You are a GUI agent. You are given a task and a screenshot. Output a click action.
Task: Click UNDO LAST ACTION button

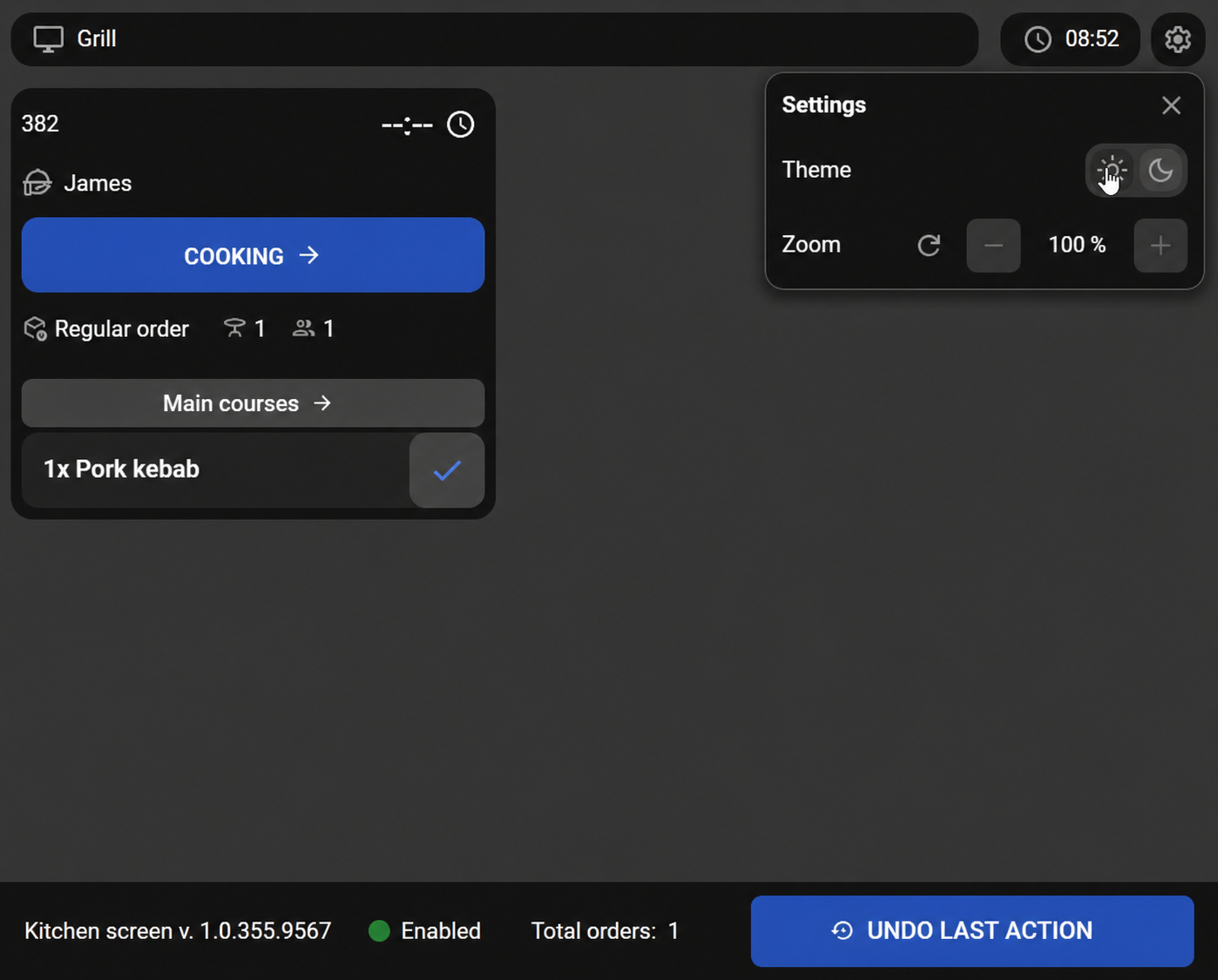point(972,931)
